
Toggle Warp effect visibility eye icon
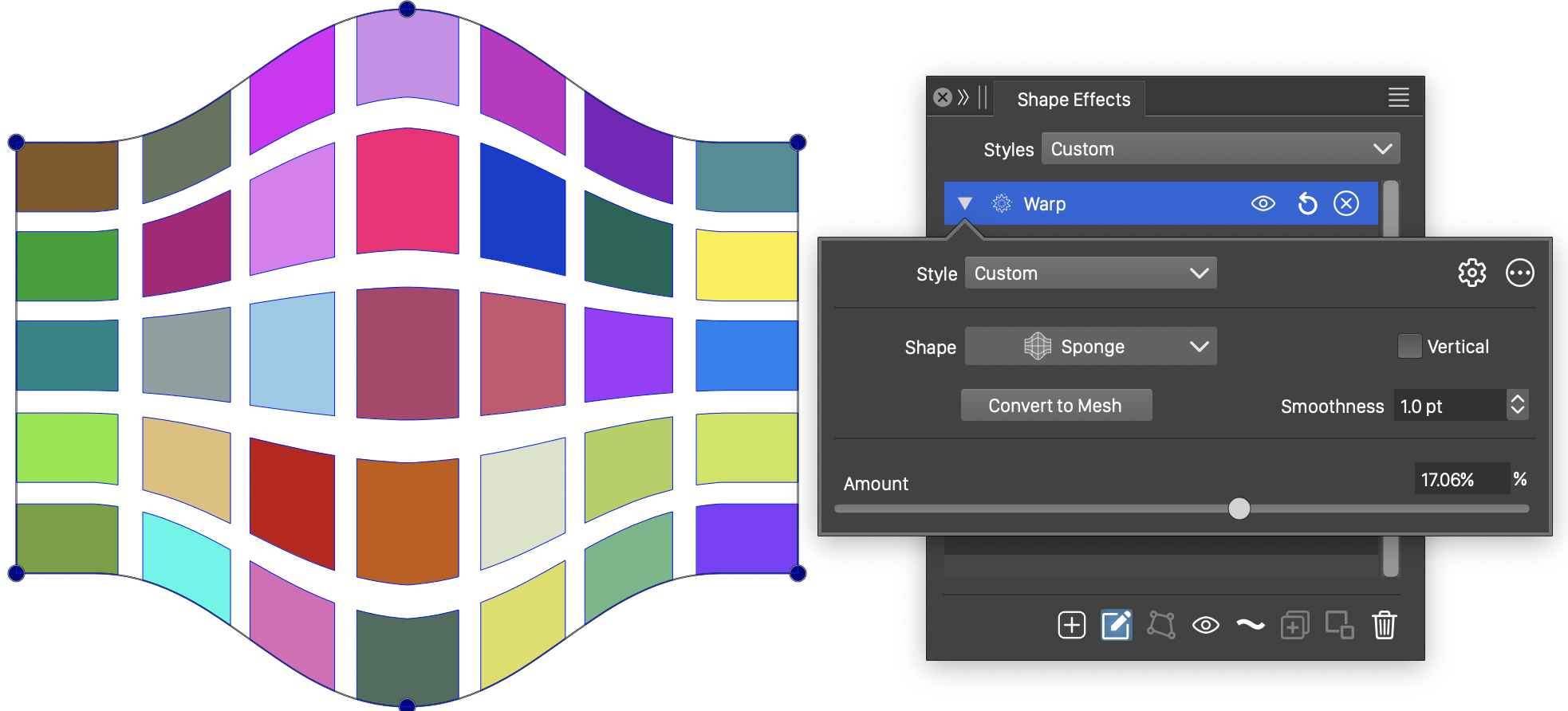point(1263,204)
